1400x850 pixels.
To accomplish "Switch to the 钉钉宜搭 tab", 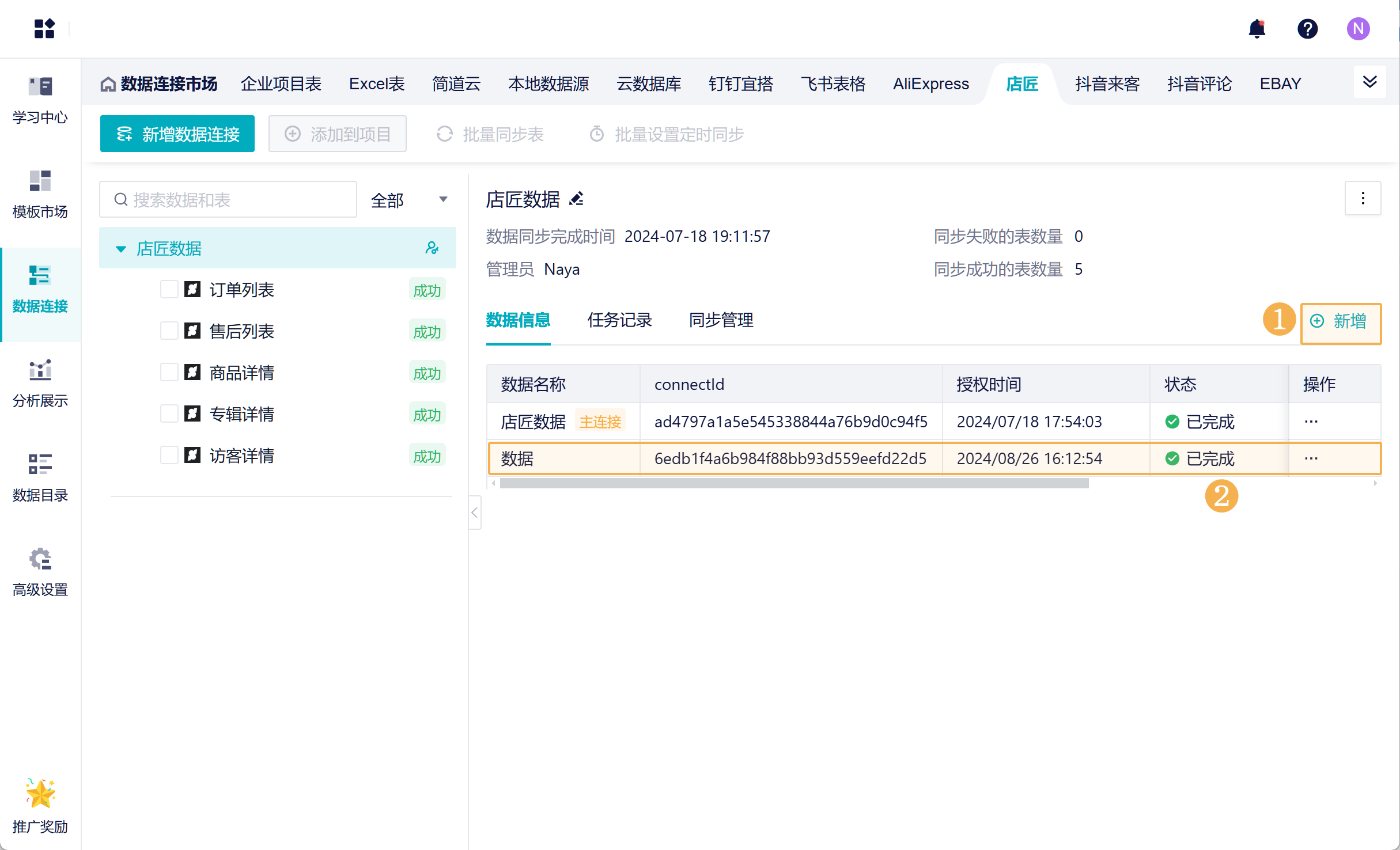I will click(741, 84).
